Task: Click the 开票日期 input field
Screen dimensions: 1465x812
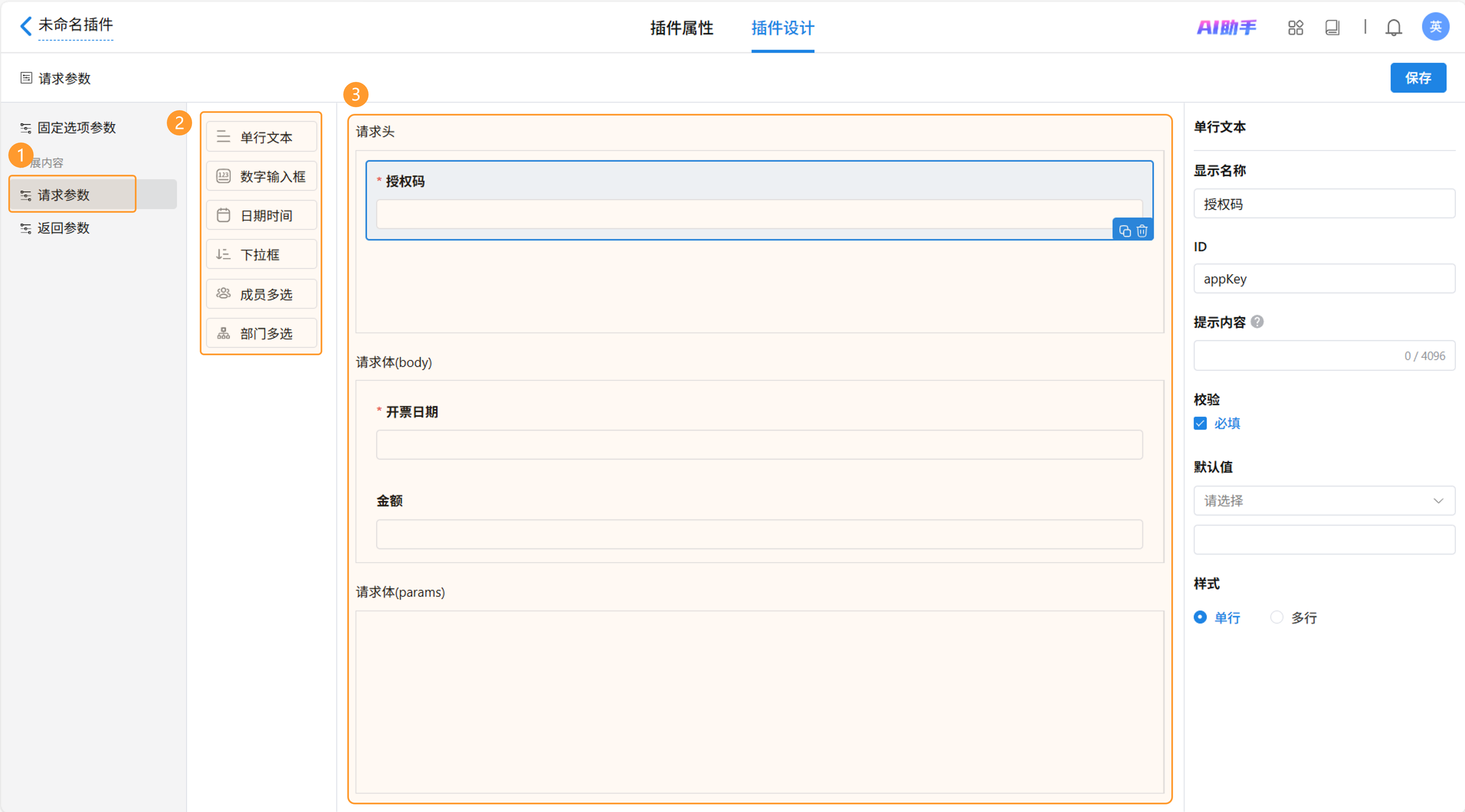Action: point(759,445)
